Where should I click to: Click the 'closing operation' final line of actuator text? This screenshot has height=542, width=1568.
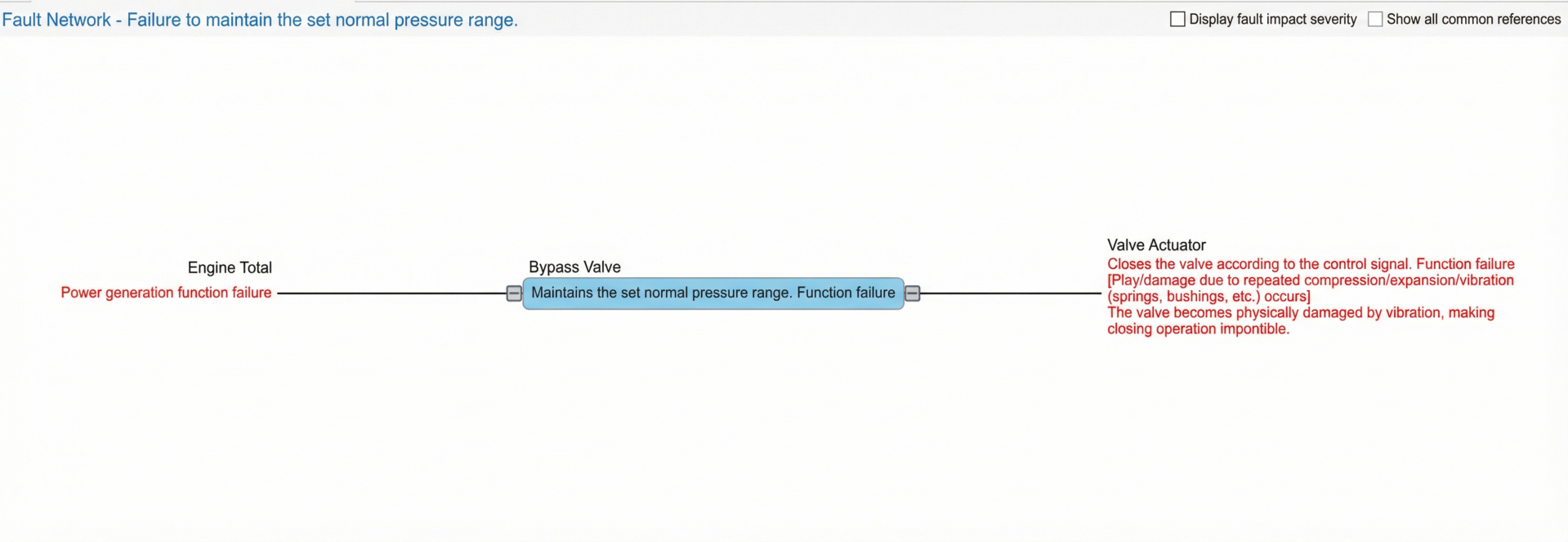1198,329
